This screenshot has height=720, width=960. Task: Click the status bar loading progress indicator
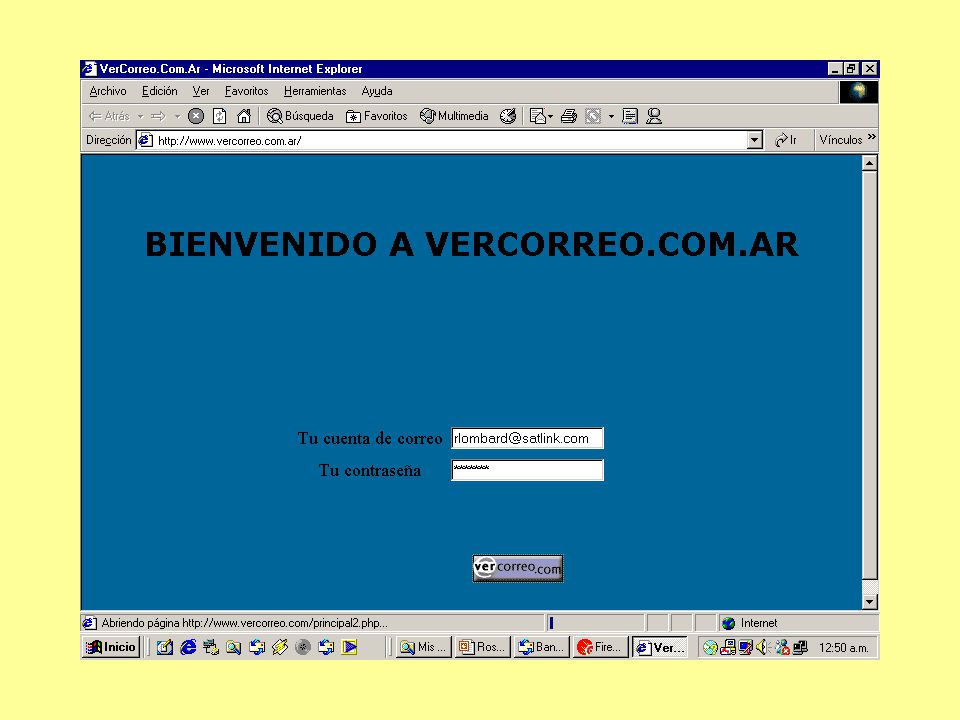pyautogui.click(x=594, y=623)
